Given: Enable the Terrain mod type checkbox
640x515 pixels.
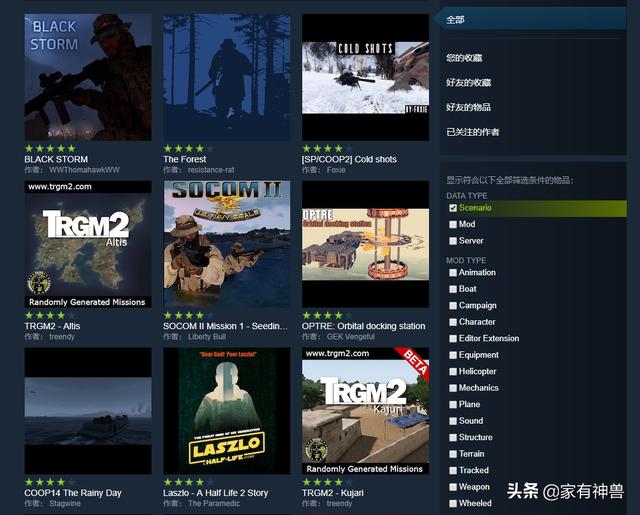Looking at the screenshot, I should coord(453,454).
